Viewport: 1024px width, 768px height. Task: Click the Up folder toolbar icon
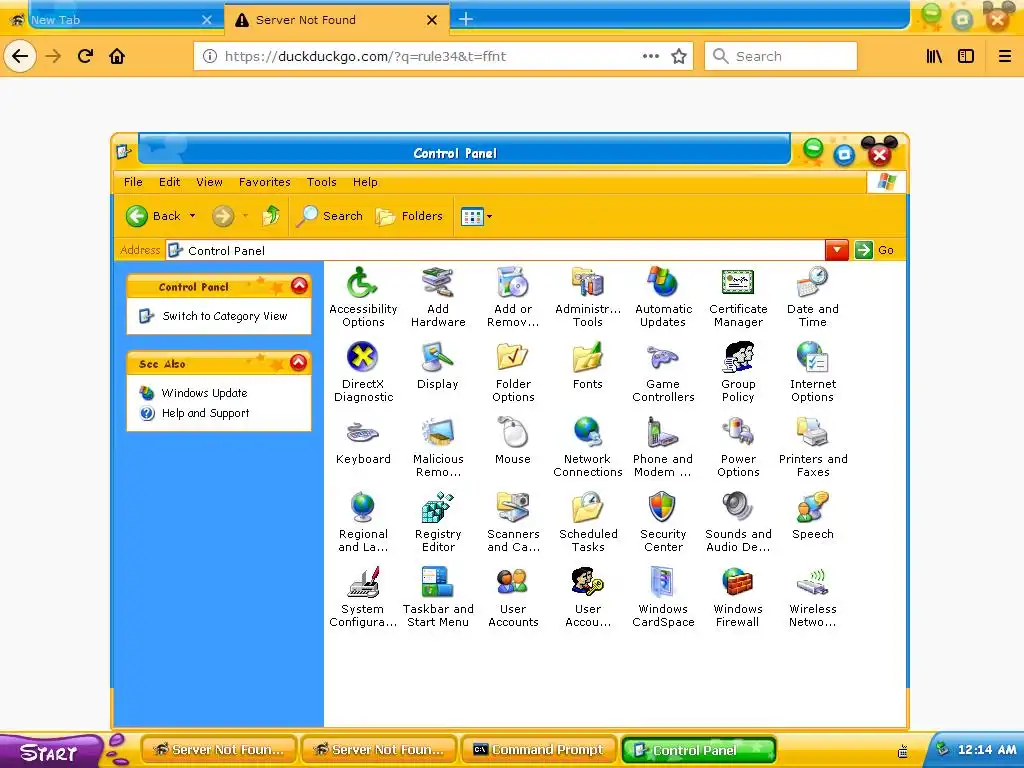(271, 216)
